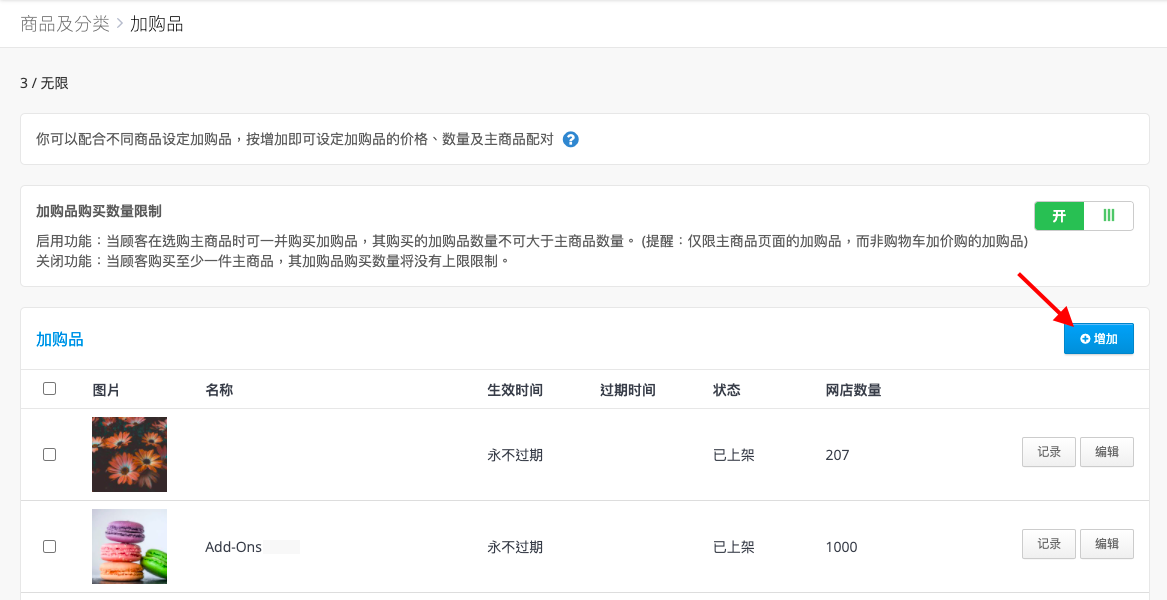Click the 生效时间 column header
Screen dimensions: 1167x600
[515, 389]
